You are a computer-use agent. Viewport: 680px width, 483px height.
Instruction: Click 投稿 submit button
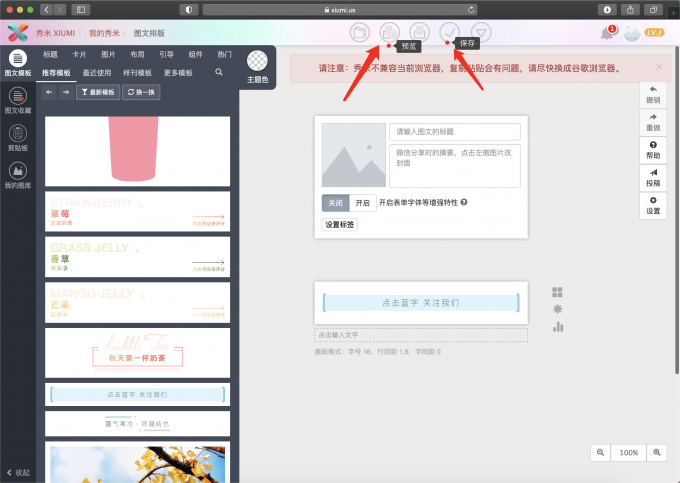pos(653,178)
